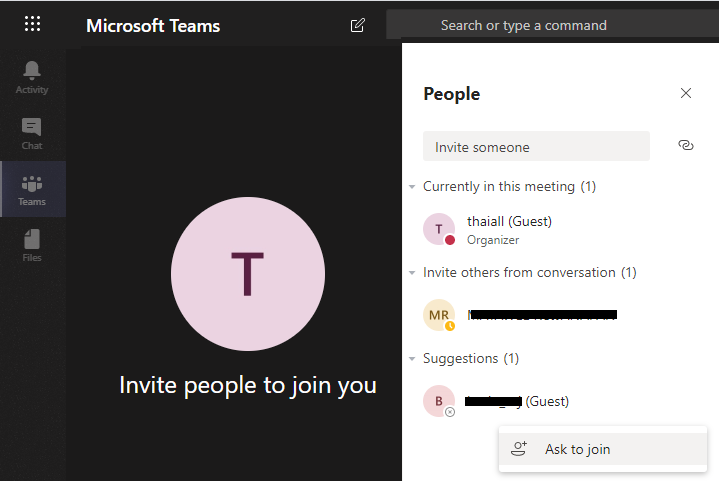Click the Microsoft Teams title
719x481 pixels.
(x=153, y=26)
